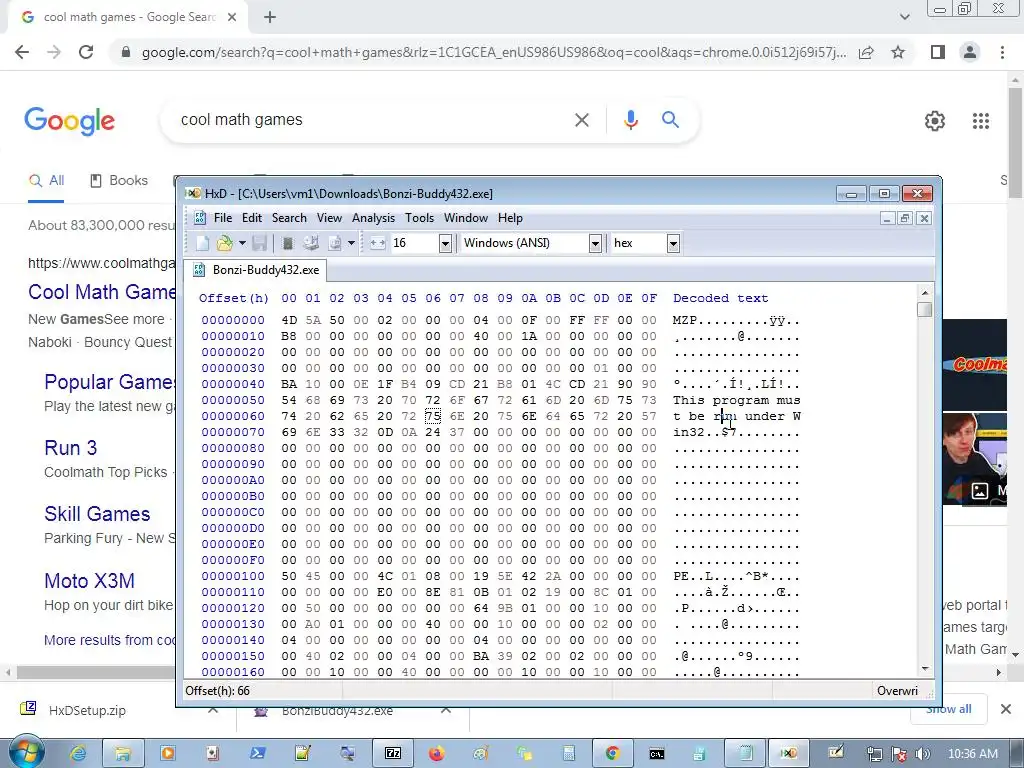Click the Open disk icon in HxD toolbar

pos(311,243)
